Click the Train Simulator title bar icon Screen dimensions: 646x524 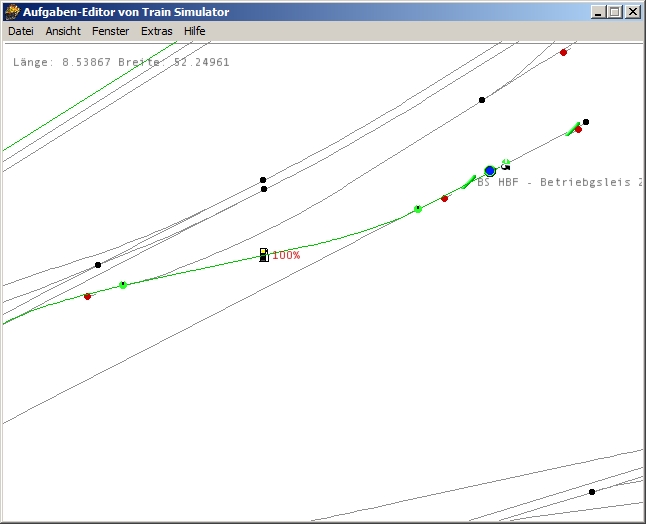point(12,12)
